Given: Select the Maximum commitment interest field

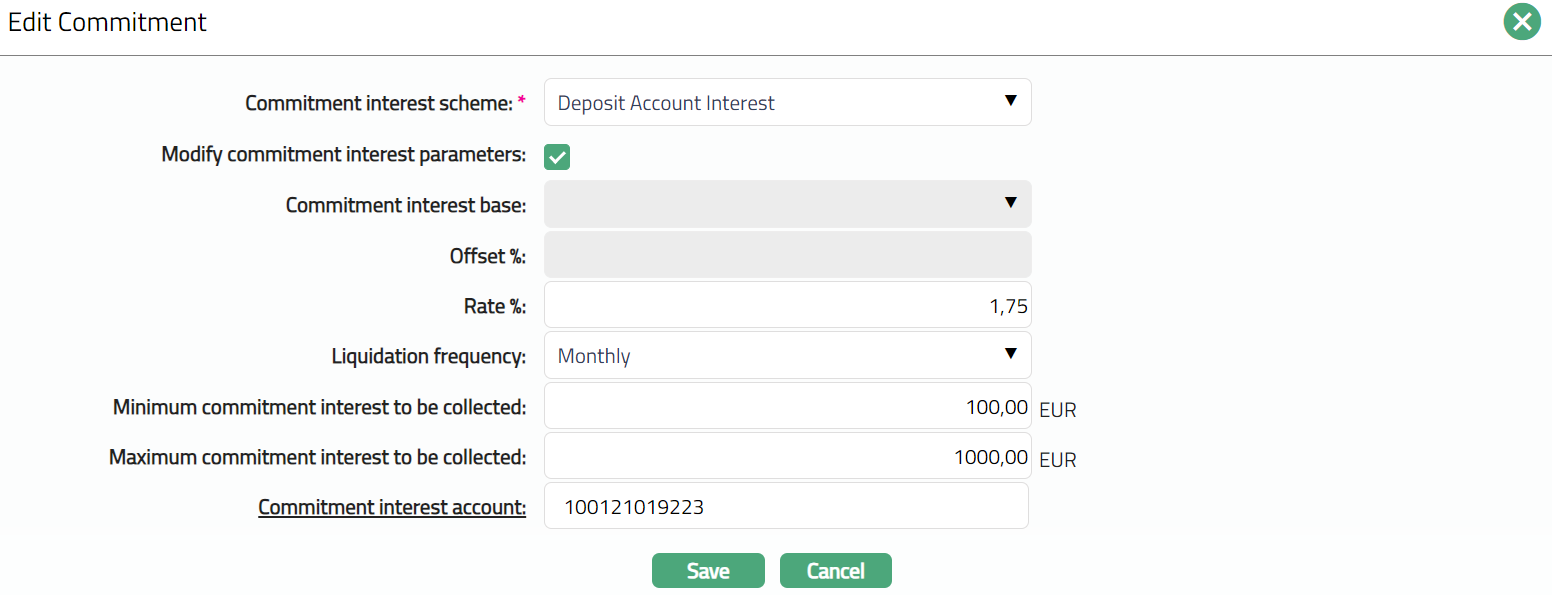Looking at the screenshot, I should point(787,457).
